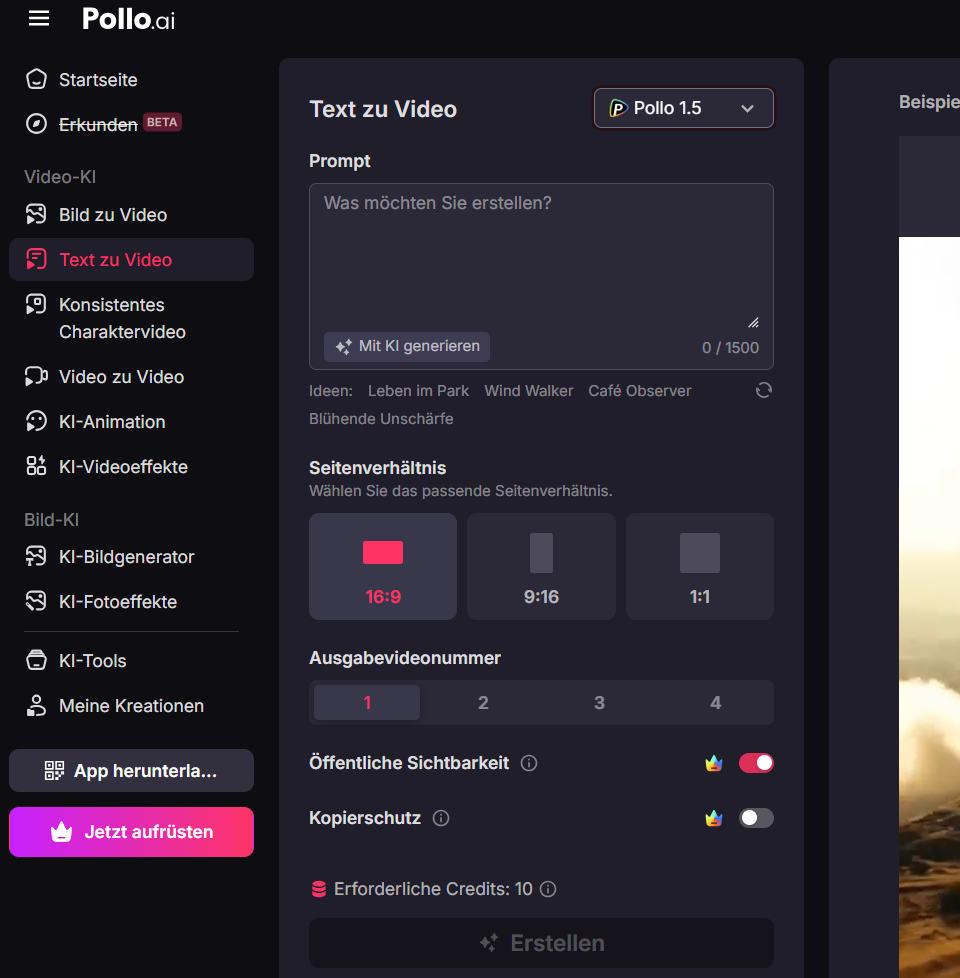The image size is (960, 978).
Task: Click the Video zu Video icon
Action: pos(36,377)
